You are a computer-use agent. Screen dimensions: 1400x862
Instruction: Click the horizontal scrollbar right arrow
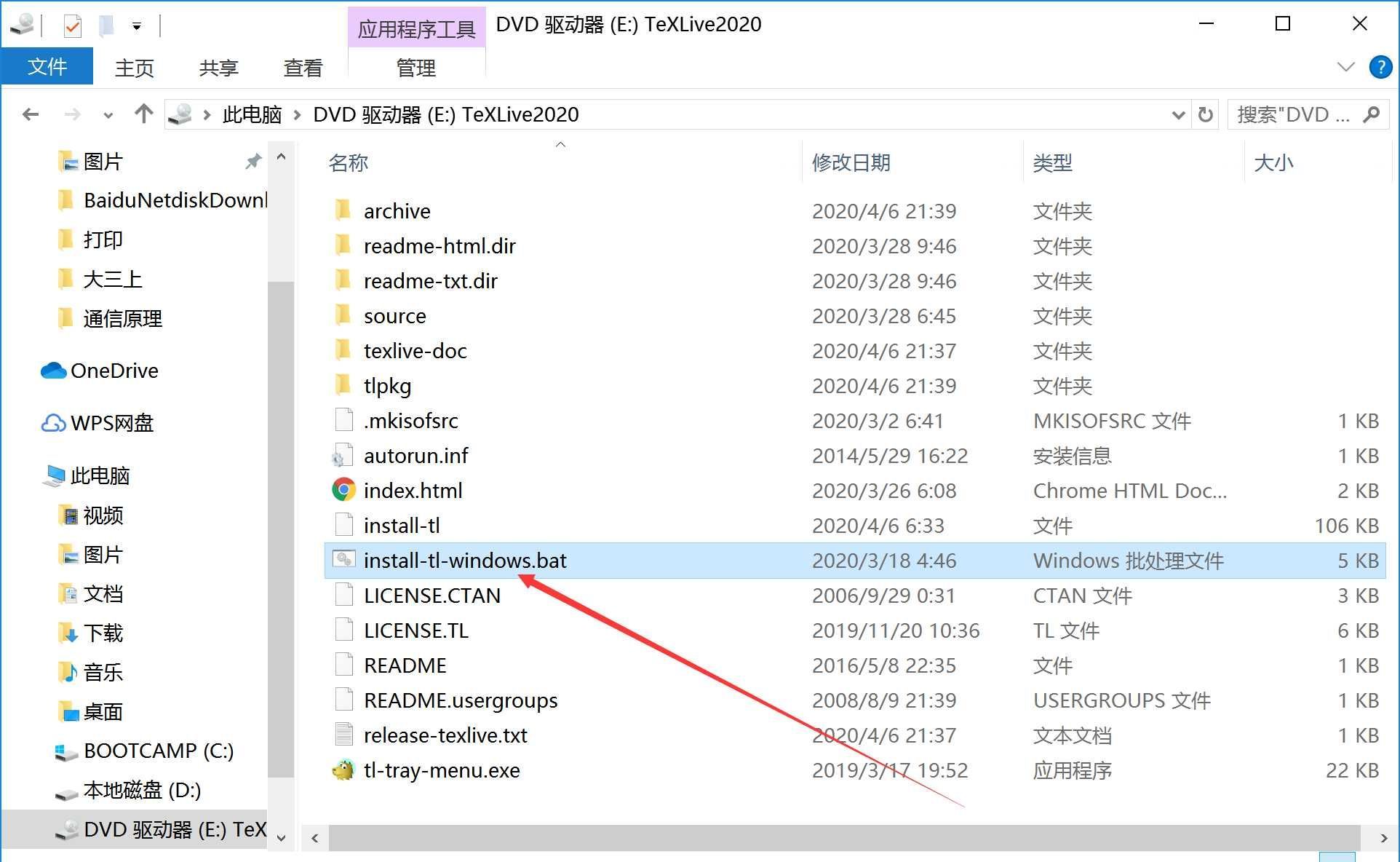[x=1383, y=838]
